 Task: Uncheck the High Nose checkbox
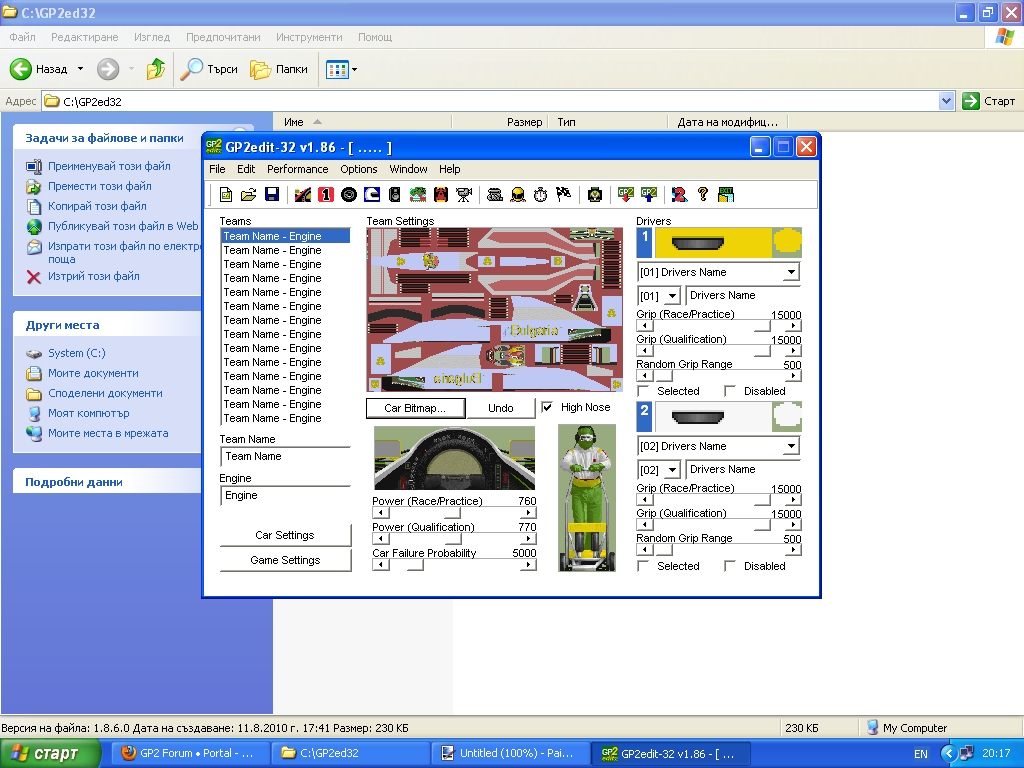(547, 408)
